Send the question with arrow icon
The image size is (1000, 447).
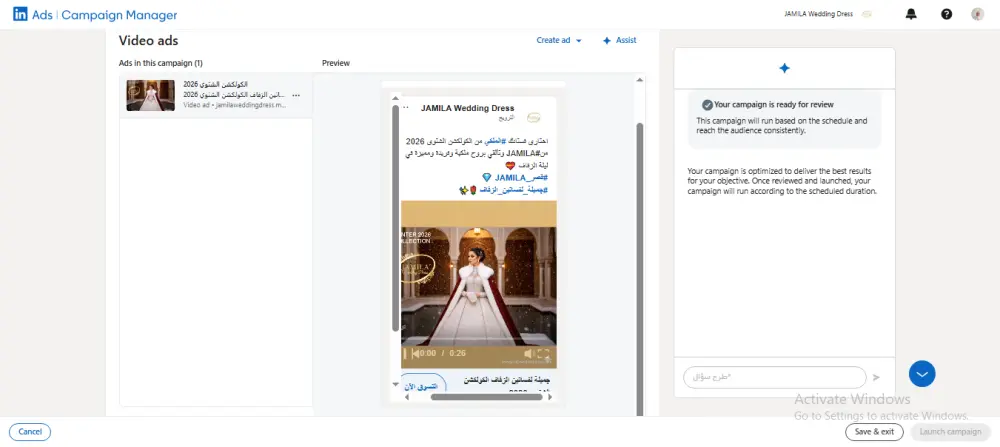(x=876, y=377)
